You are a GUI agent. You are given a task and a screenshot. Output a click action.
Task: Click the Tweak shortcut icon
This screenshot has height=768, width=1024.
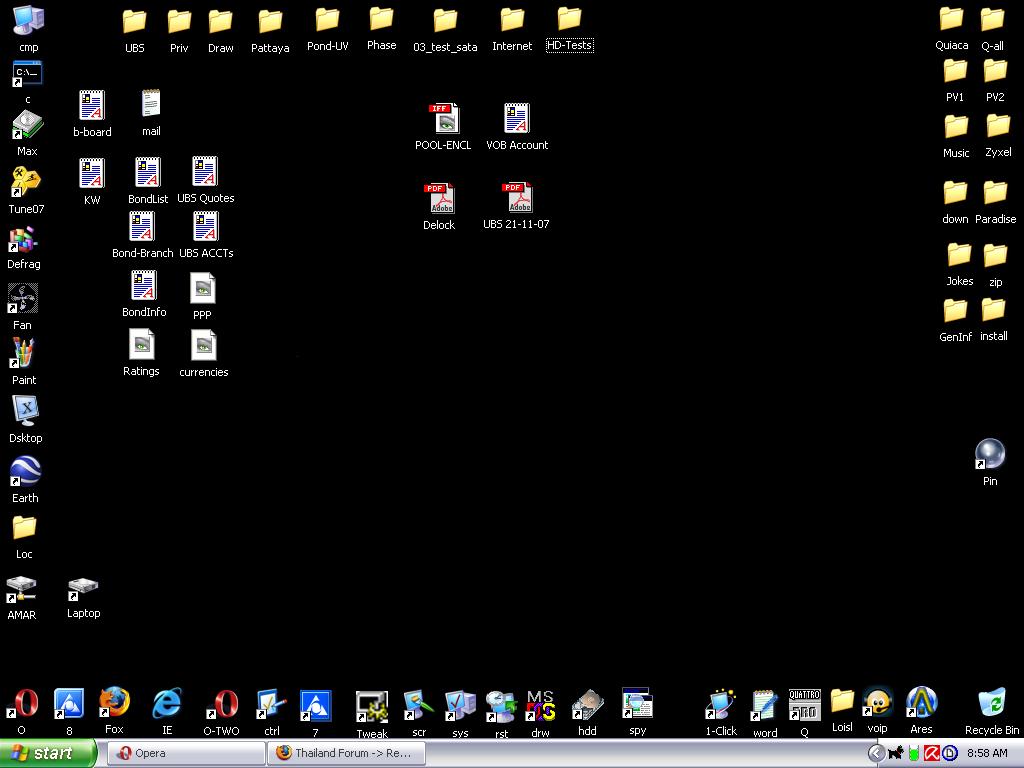(x=371, y=707)
